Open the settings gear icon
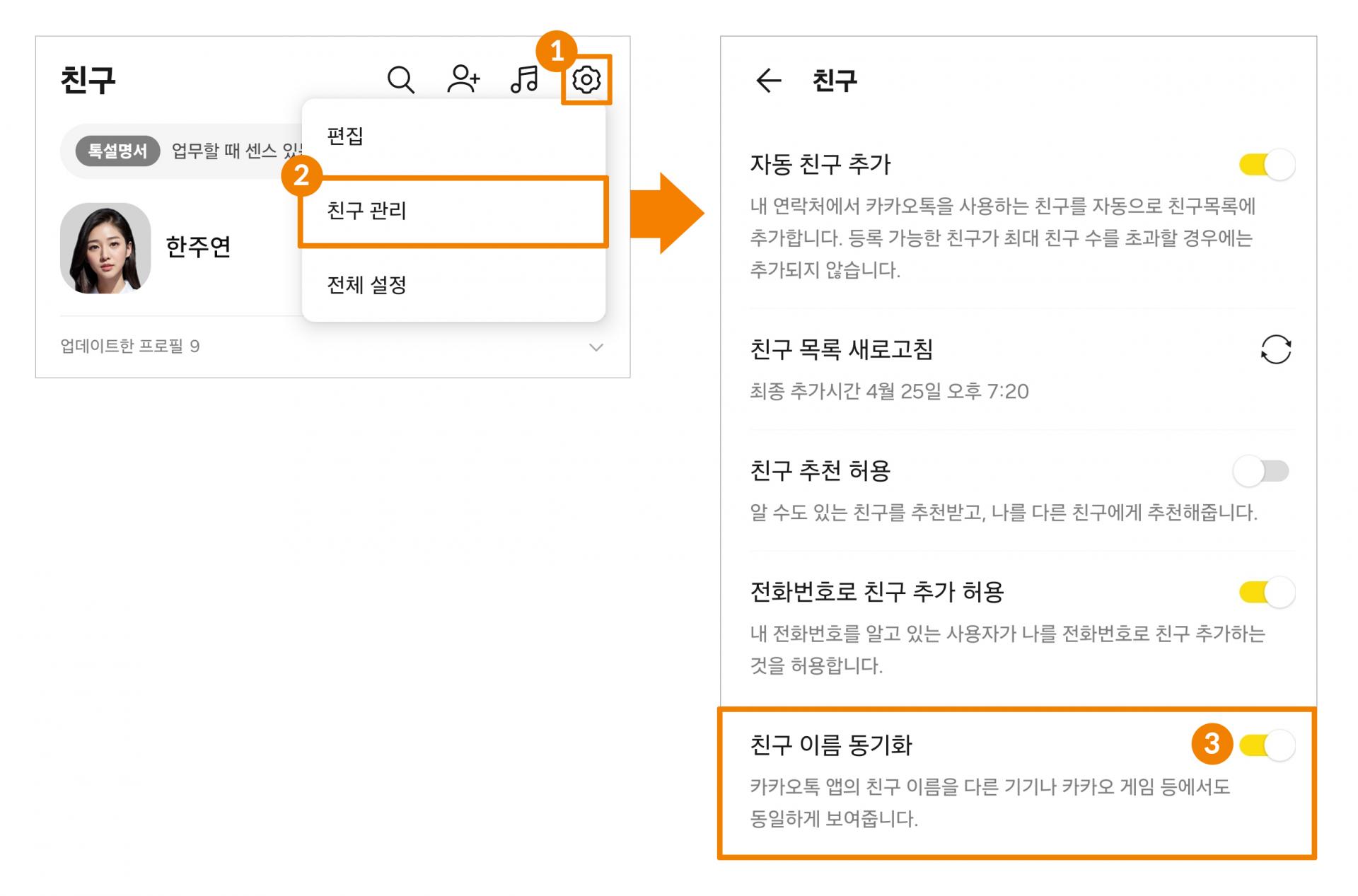 coord(586,80)
